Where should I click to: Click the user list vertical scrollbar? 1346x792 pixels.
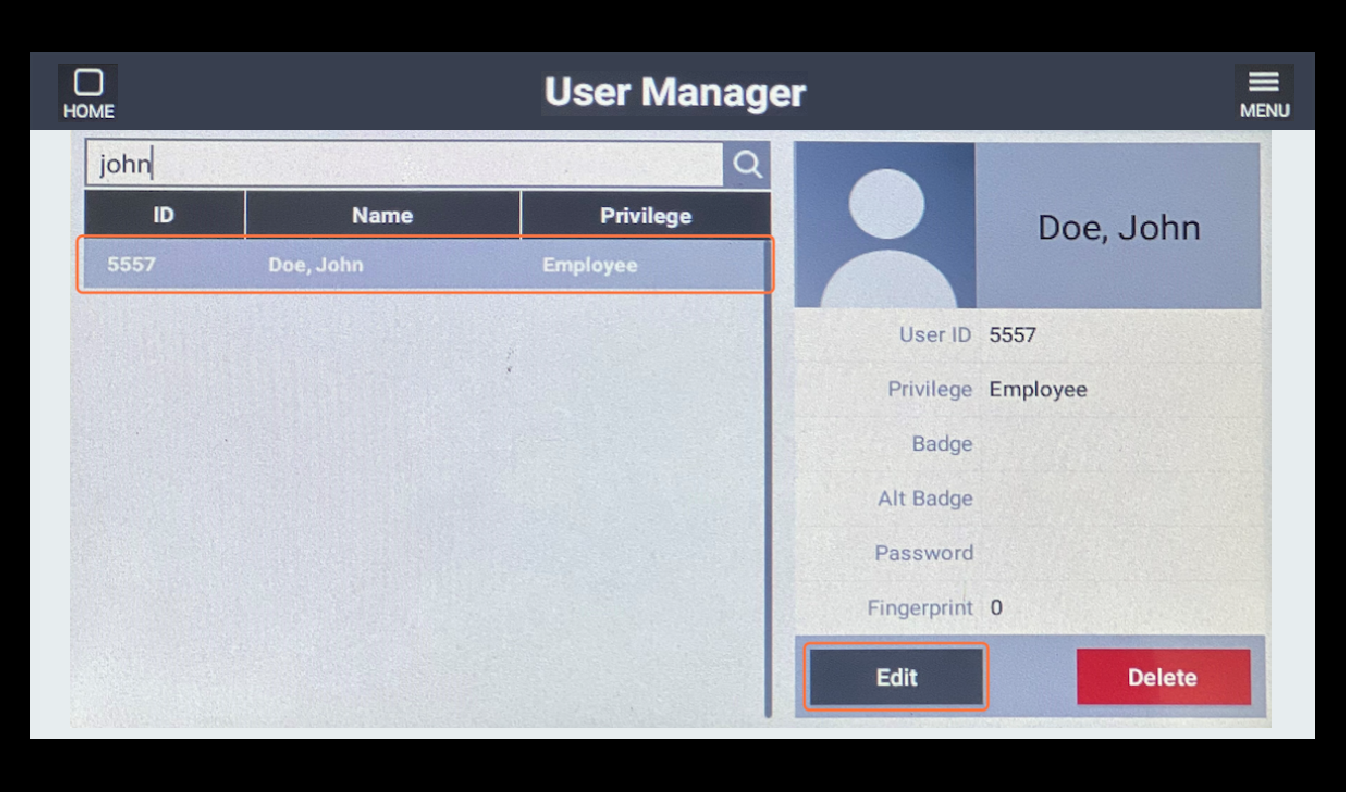[767, 478]
